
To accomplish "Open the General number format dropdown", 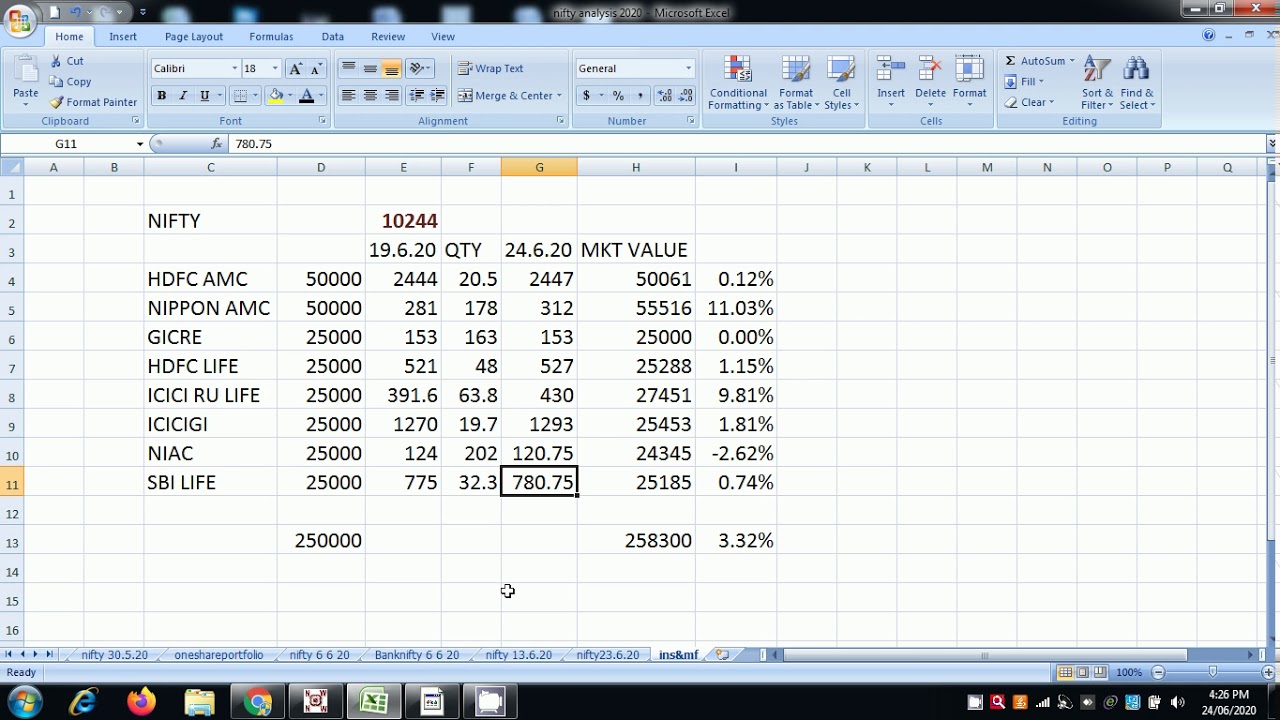I will coord(688,68).
